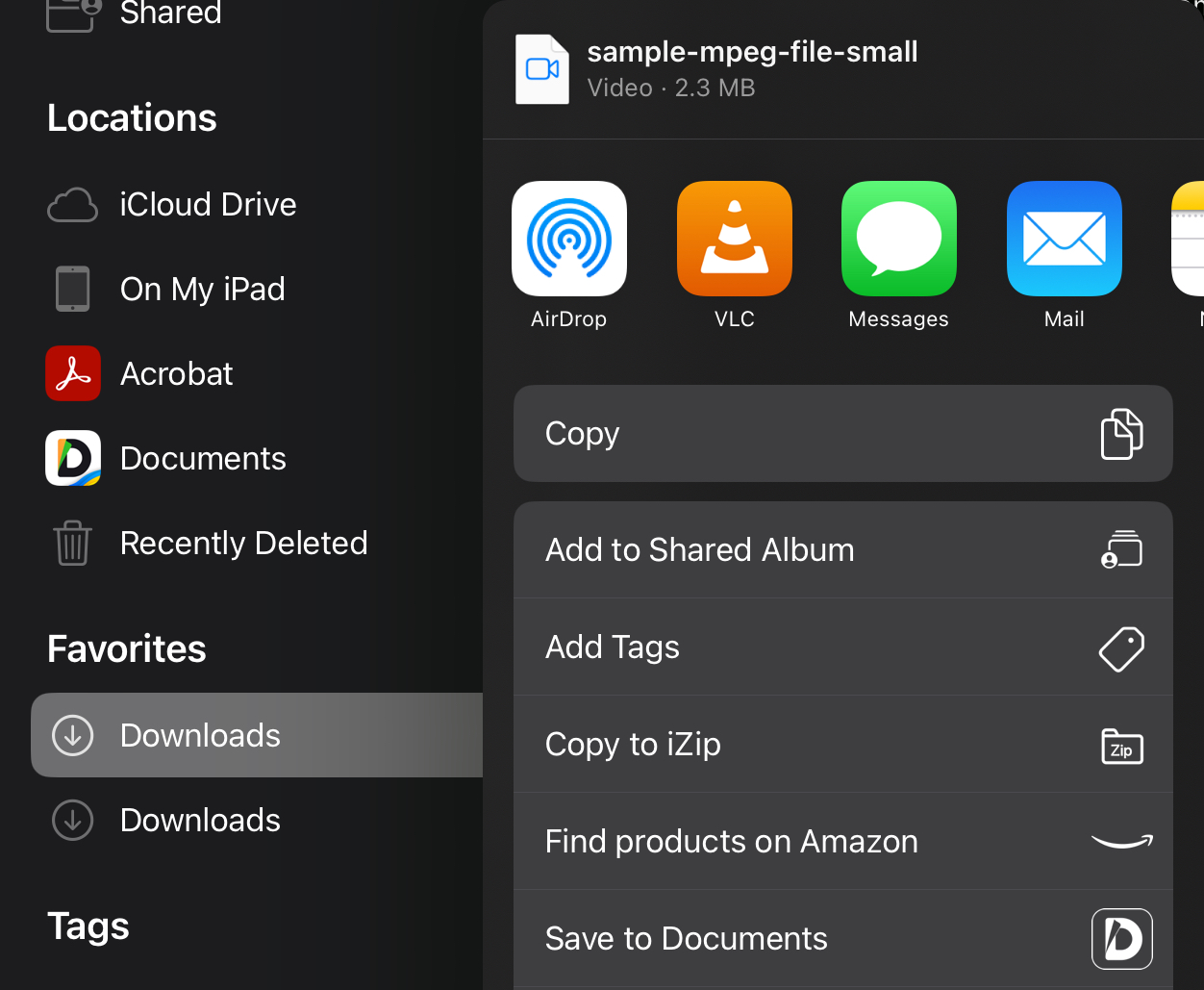The height and width of the screenshot is (990, 1204).
Task: Open On My iPad location
Action: pos(257,289)
